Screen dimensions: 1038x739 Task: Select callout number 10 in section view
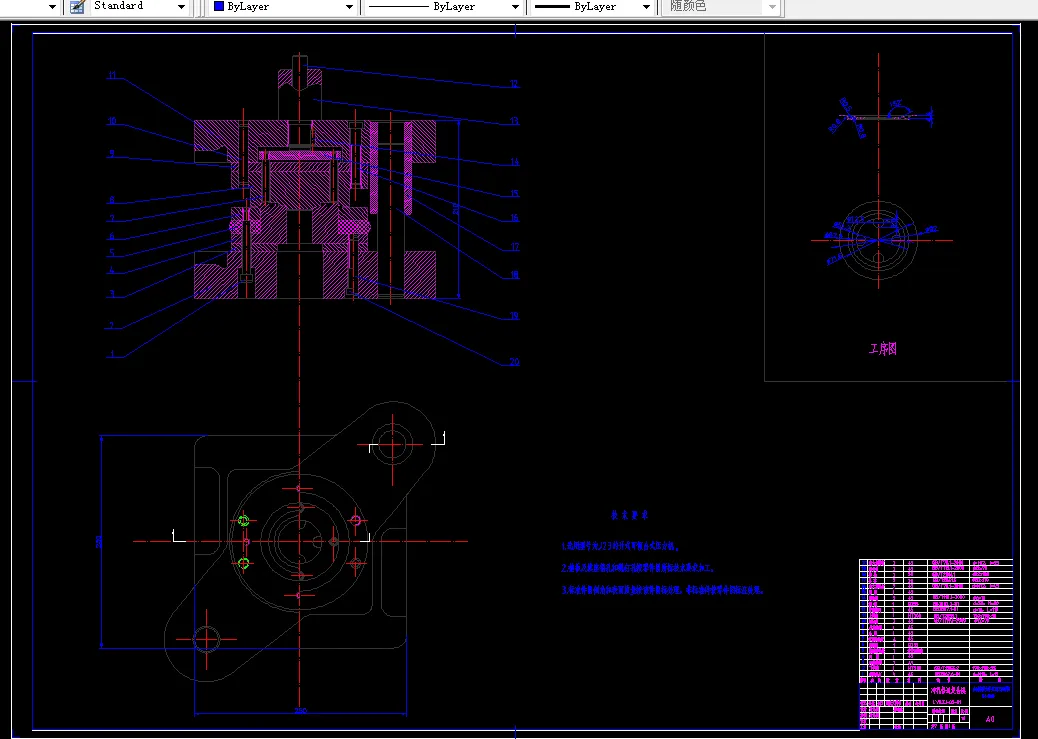(112, 121)
